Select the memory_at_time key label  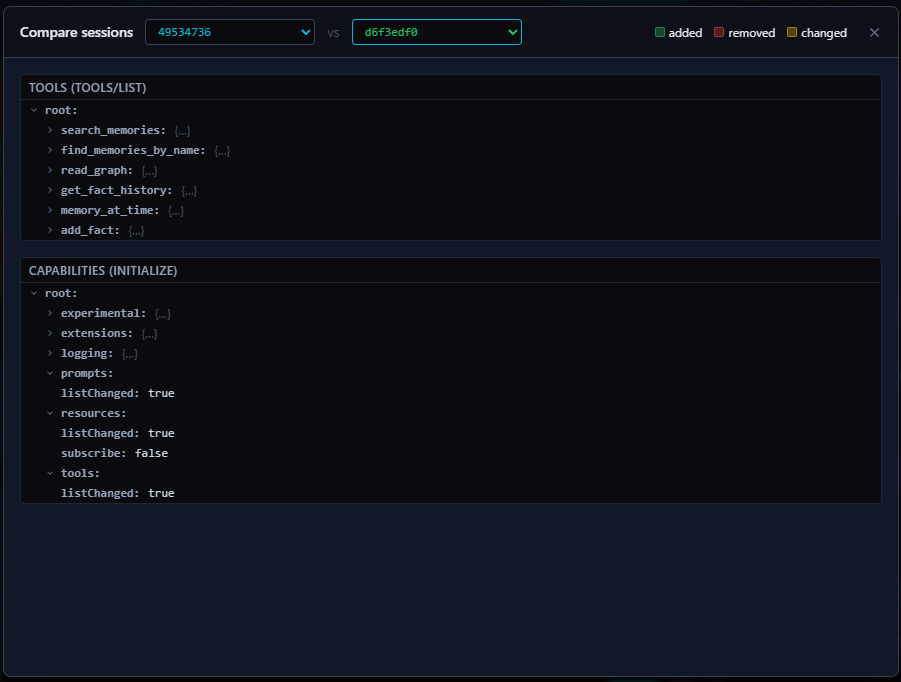110,210
